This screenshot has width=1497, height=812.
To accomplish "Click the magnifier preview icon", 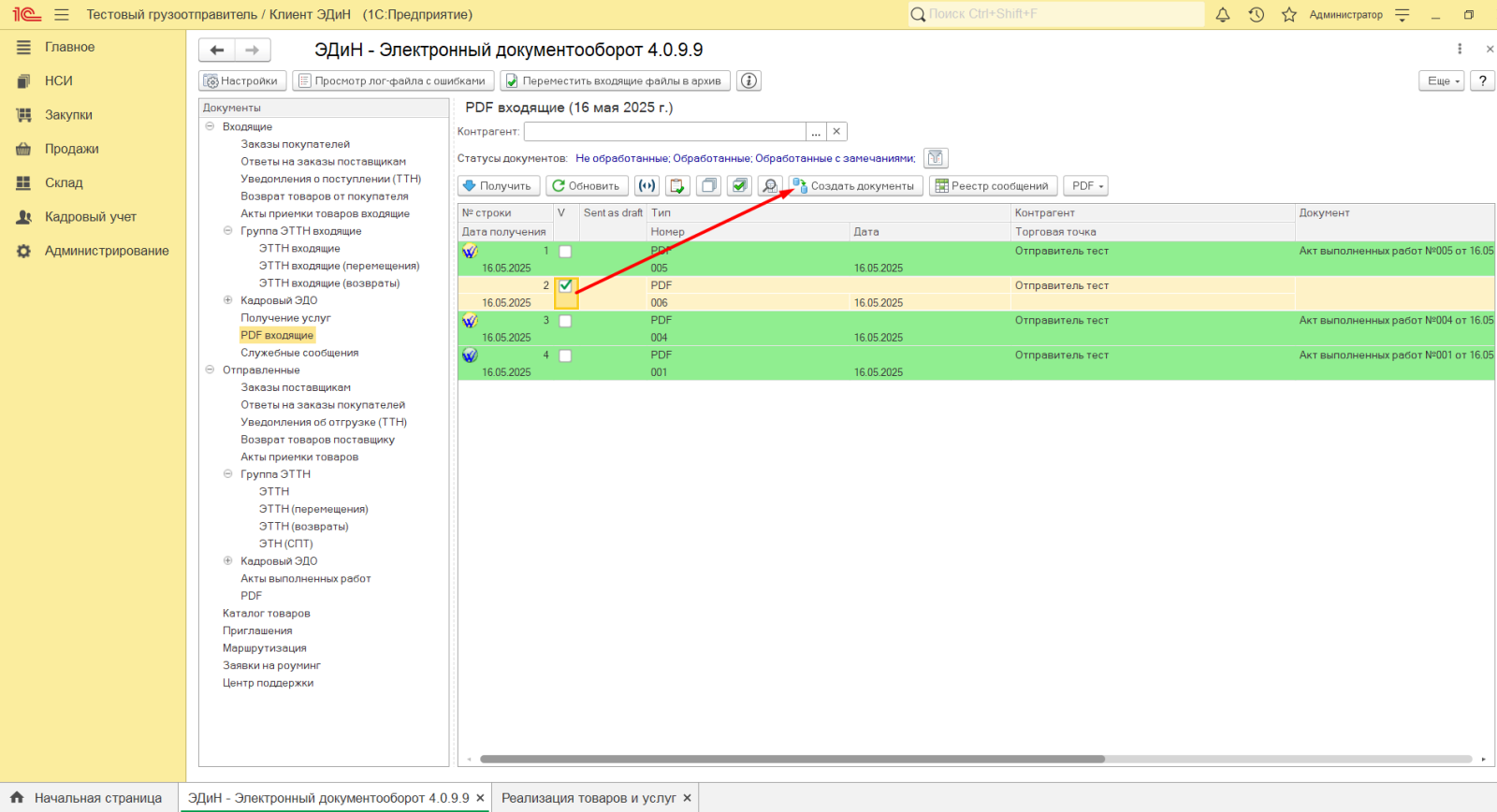I will coord(770,185).
